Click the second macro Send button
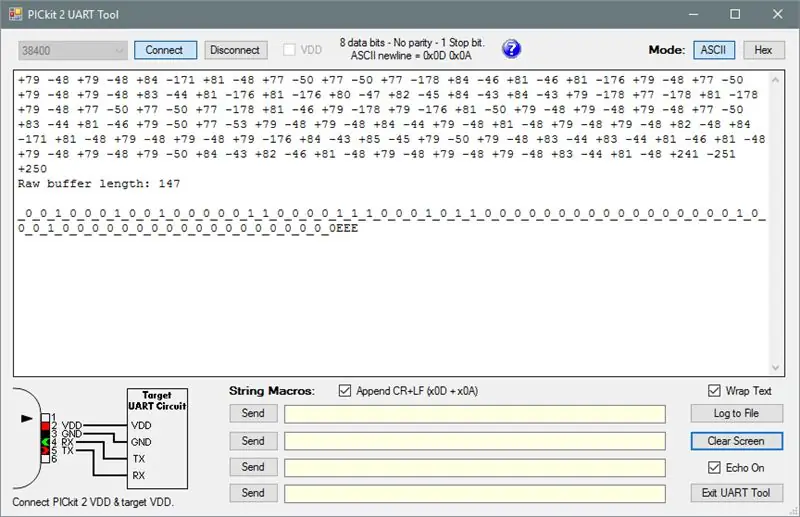This screenshot has width=800, height=517. point(253,441)
